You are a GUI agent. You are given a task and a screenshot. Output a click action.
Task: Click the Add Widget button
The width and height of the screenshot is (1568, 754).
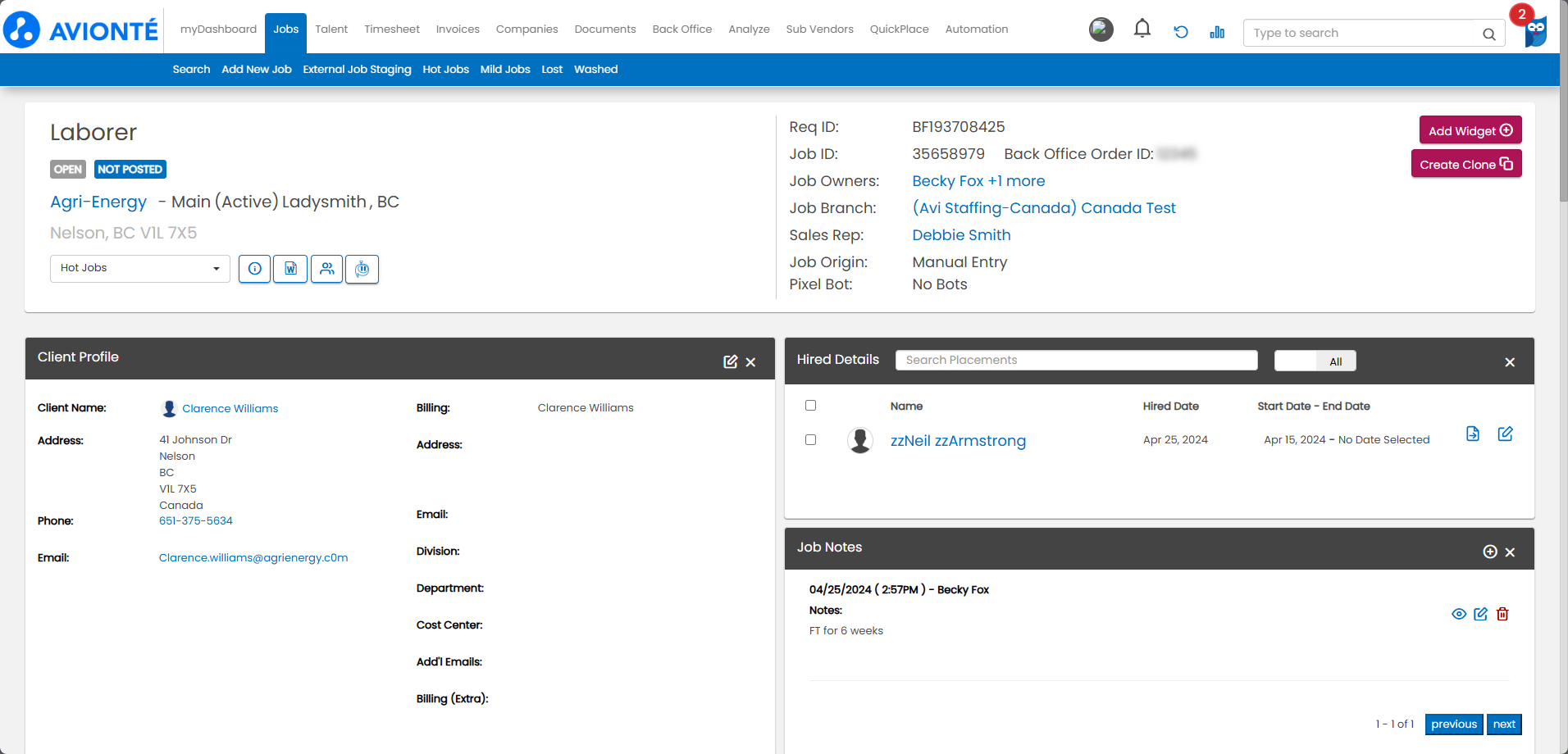[x=1470, y=130]
